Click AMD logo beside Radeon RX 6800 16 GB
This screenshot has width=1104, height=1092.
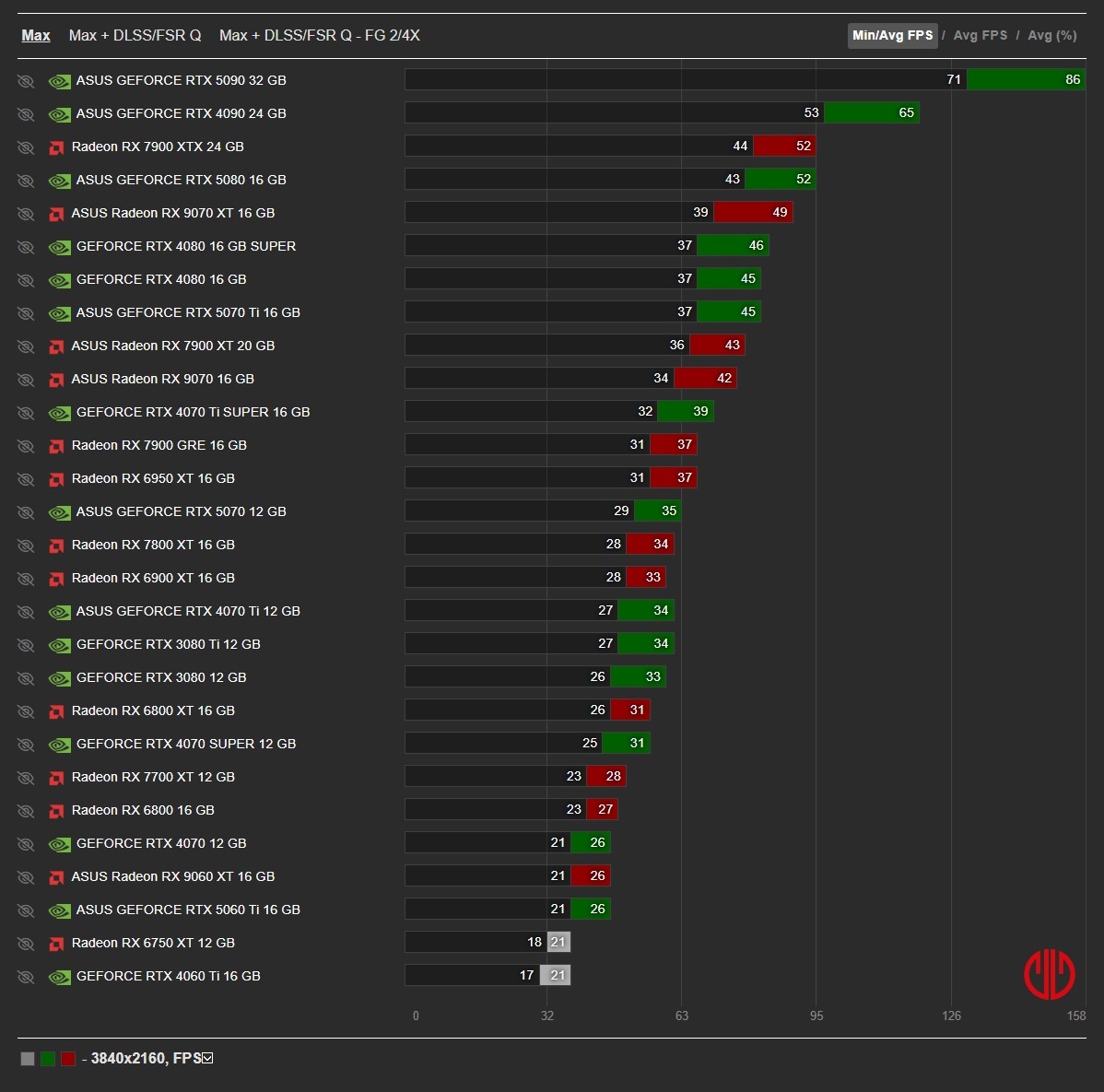pos(56,811)
